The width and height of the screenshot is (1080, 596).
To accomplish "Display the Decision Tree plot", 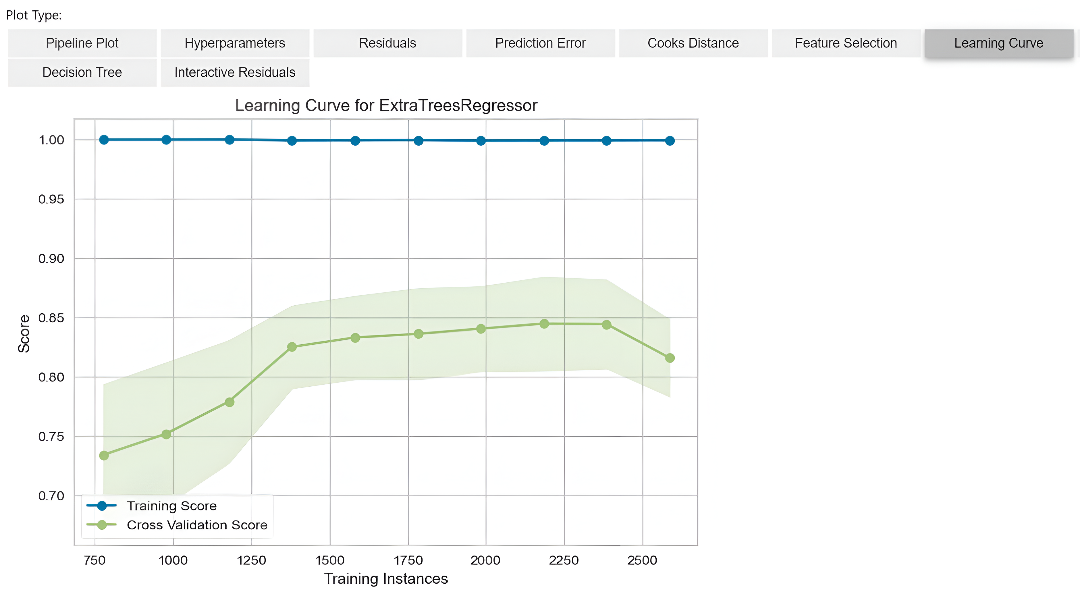I will pyautogui.click(x=82, y=72).
